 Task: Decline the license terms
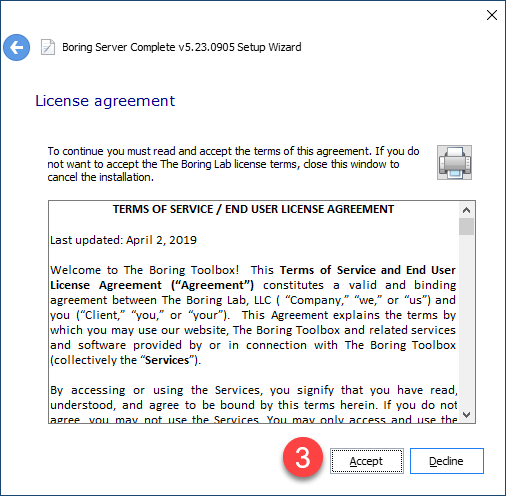(447, 461)
